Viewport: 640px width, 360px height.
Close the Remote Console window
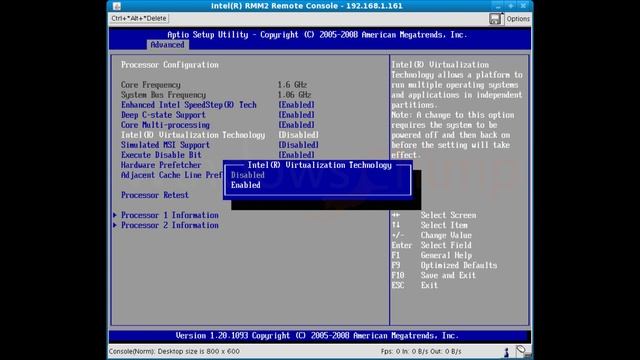(x=523, y=6)
